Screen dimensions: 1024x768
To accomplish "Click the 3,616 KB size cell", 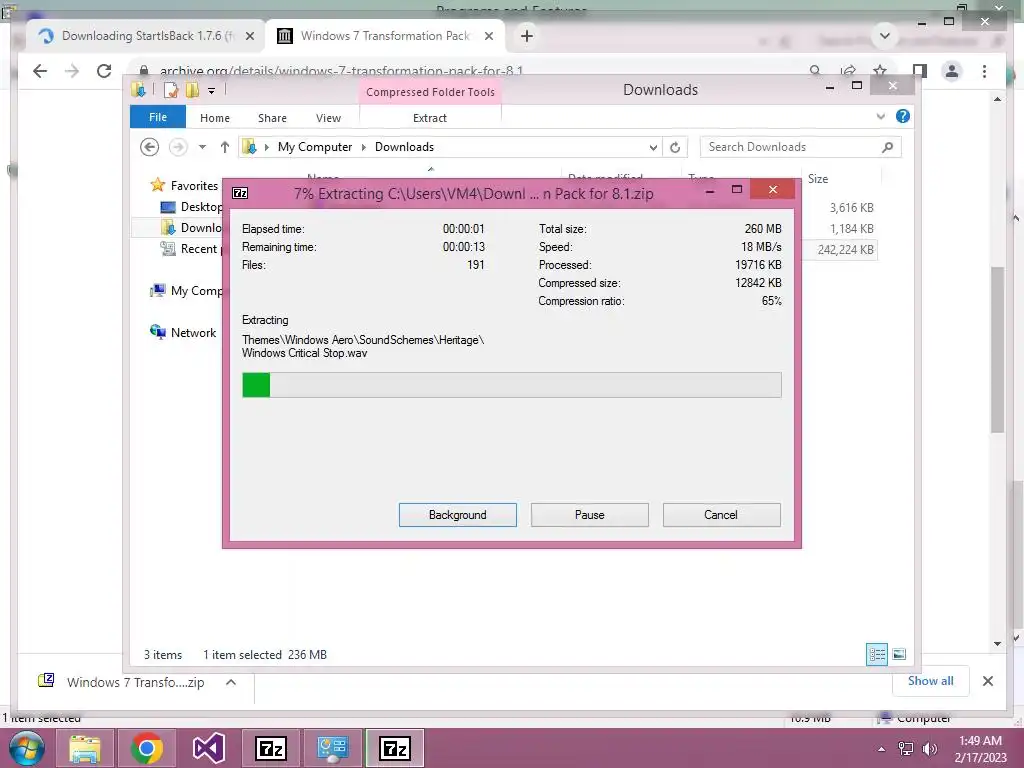I will (x=852, y=208).
